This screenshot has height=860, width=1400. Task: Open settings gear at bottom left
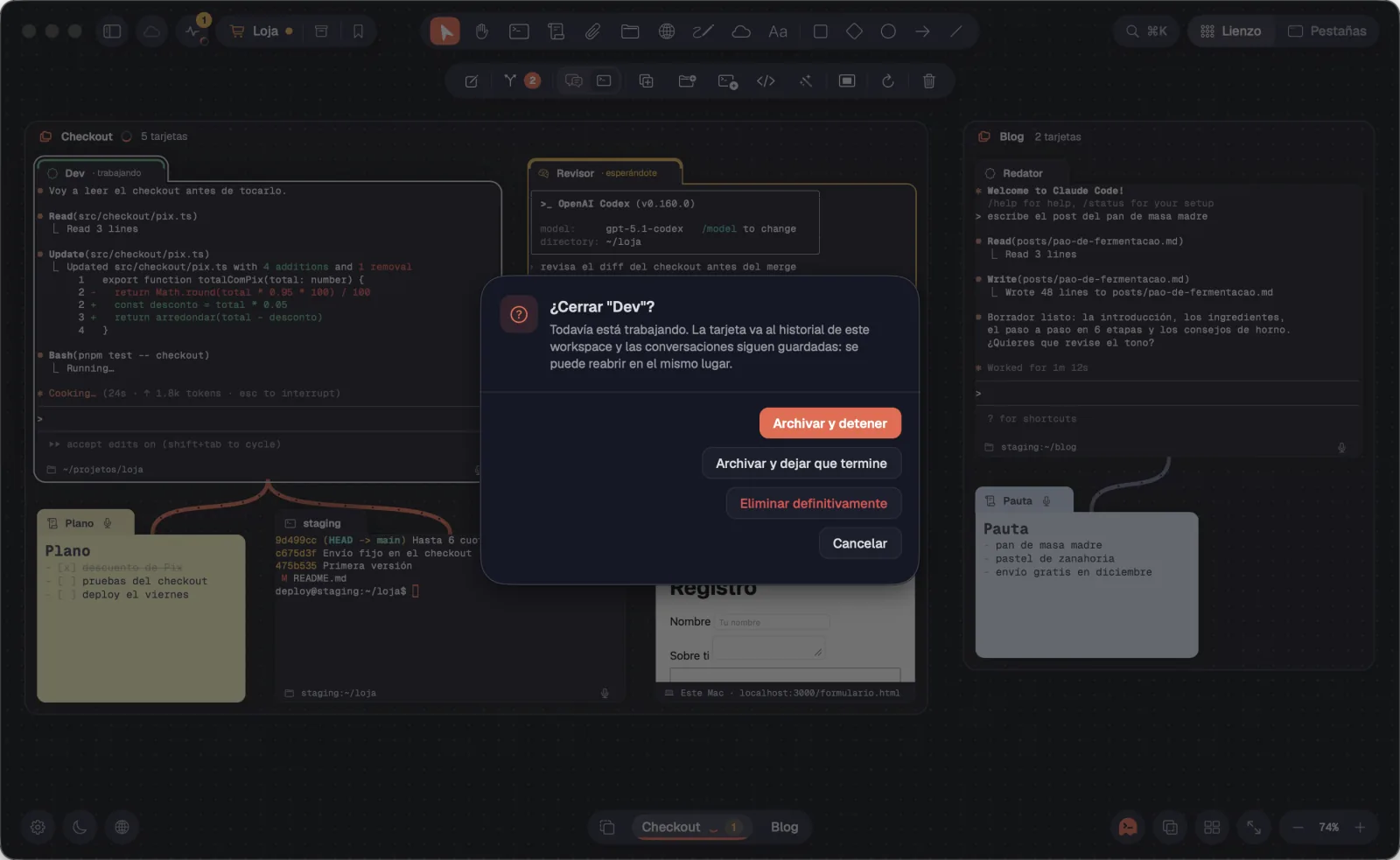point(38,827)
